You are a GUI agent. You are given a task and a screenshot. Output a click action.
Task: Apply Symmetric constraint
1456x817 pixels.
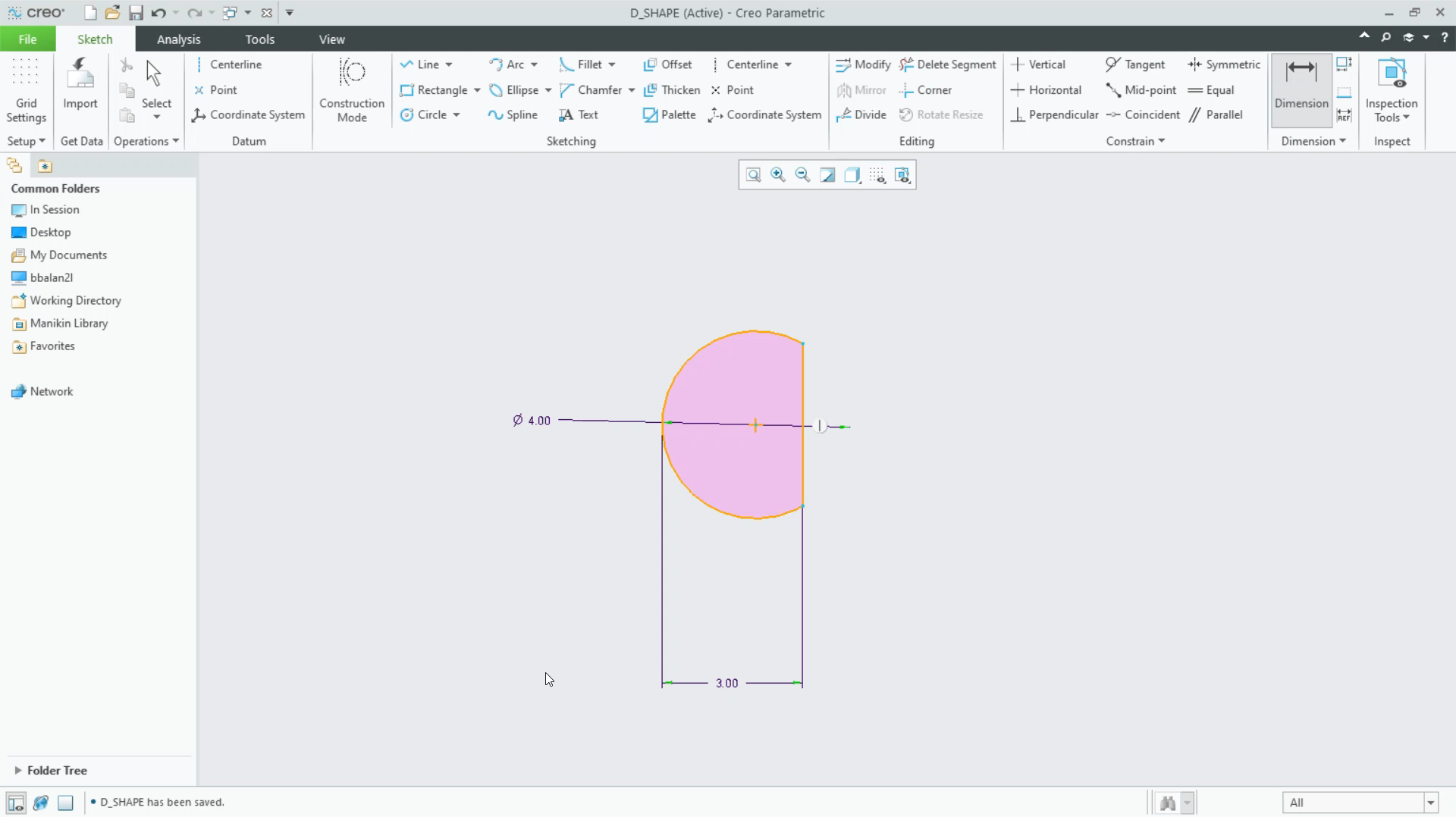click(x=1224, y=64)
